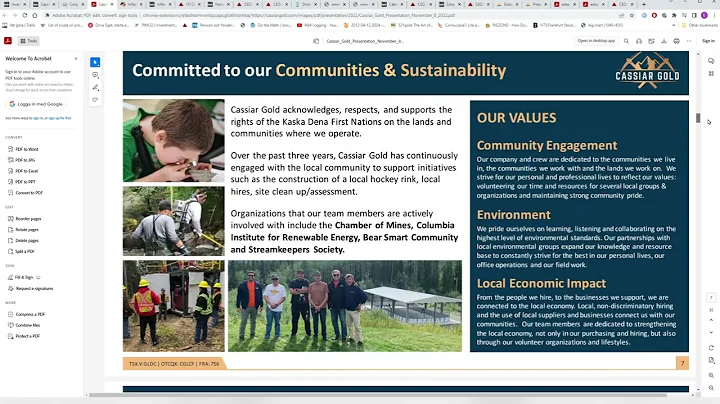720x404 pixels.
Task: Open the 'sign up for free' link
Action: (60, 118)
